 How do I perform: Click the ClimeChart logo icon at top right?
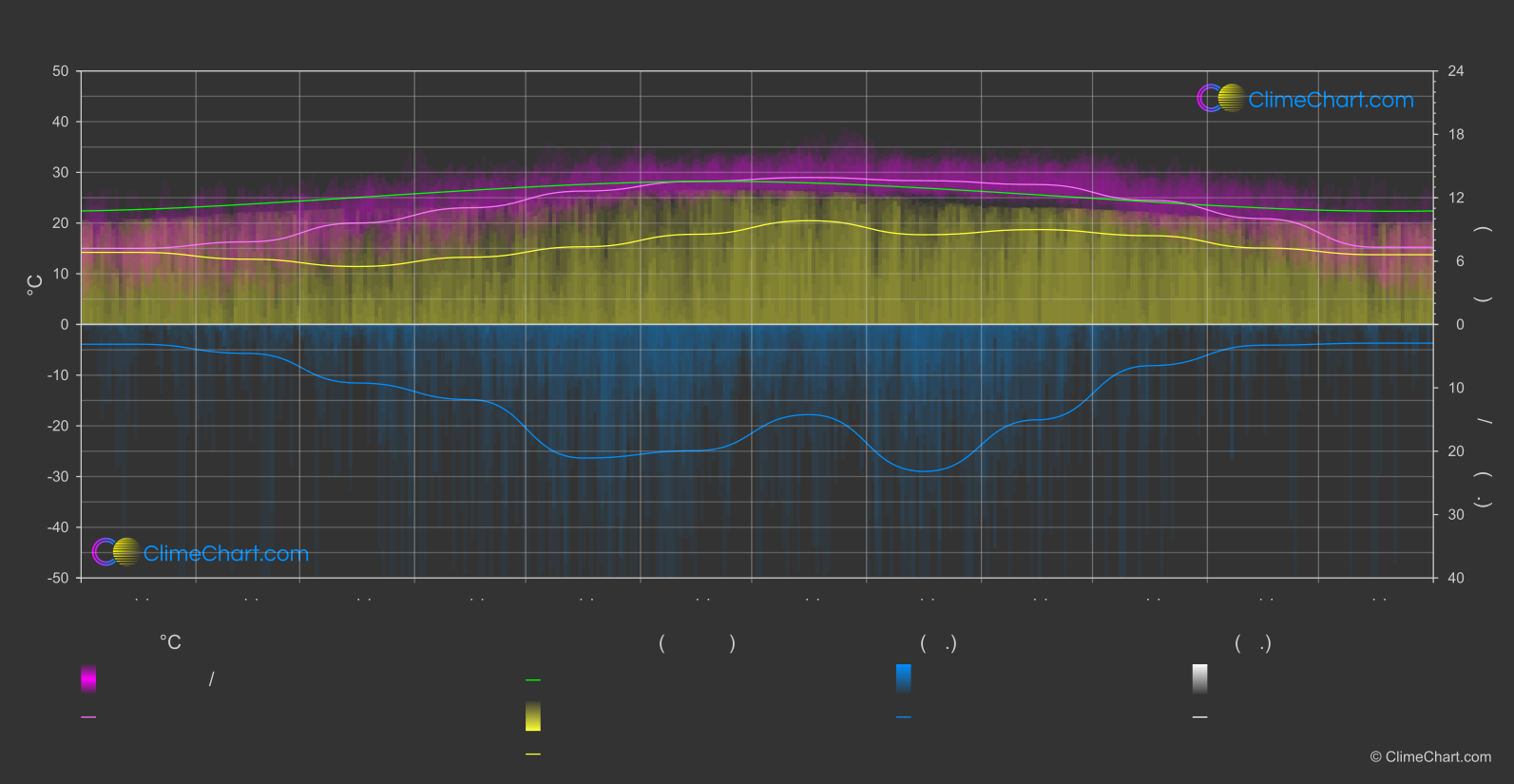pos(1220,99)
